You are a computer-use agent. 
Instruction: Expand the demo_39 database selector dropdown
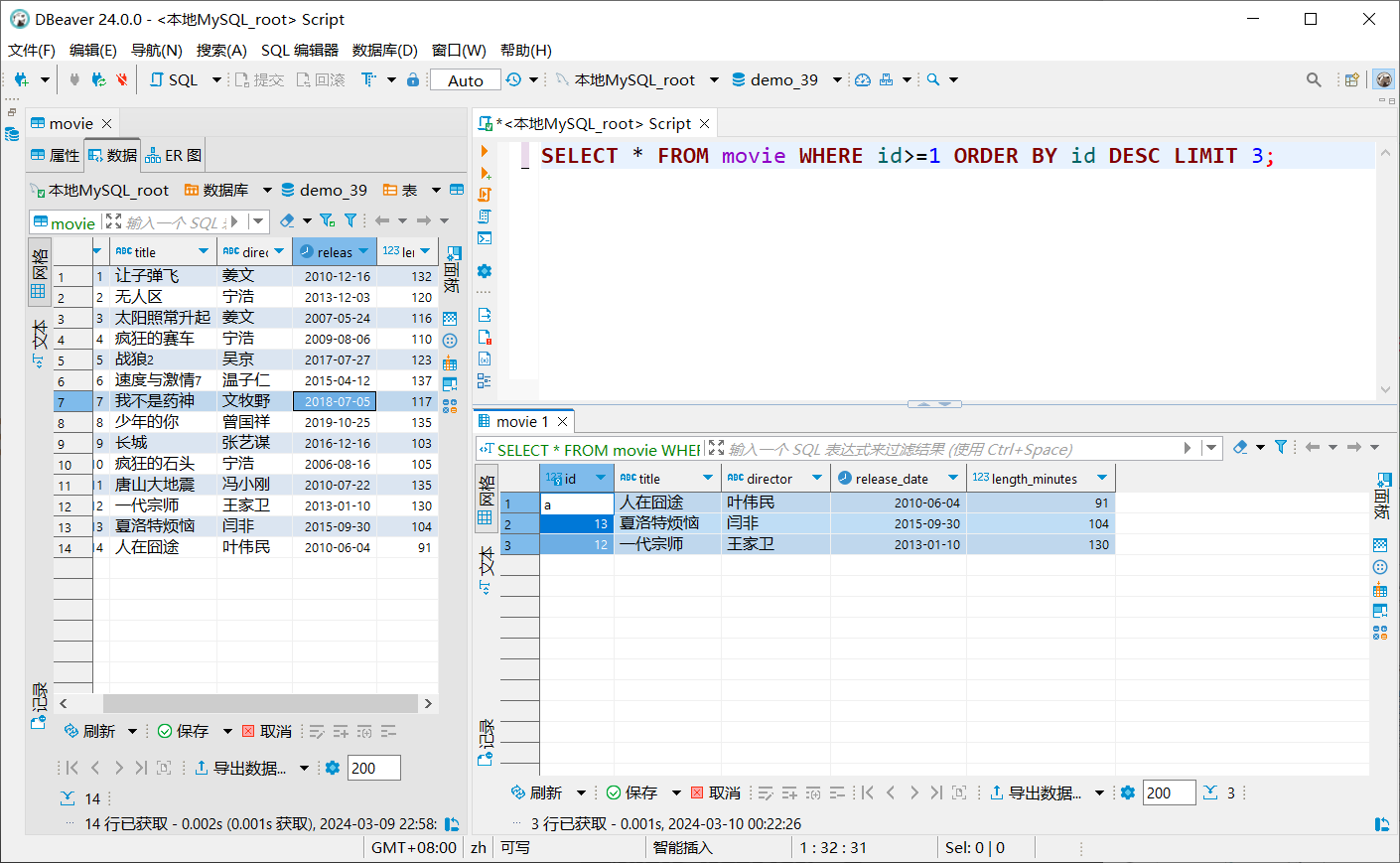pyautogui.click(x=837, y=79)
